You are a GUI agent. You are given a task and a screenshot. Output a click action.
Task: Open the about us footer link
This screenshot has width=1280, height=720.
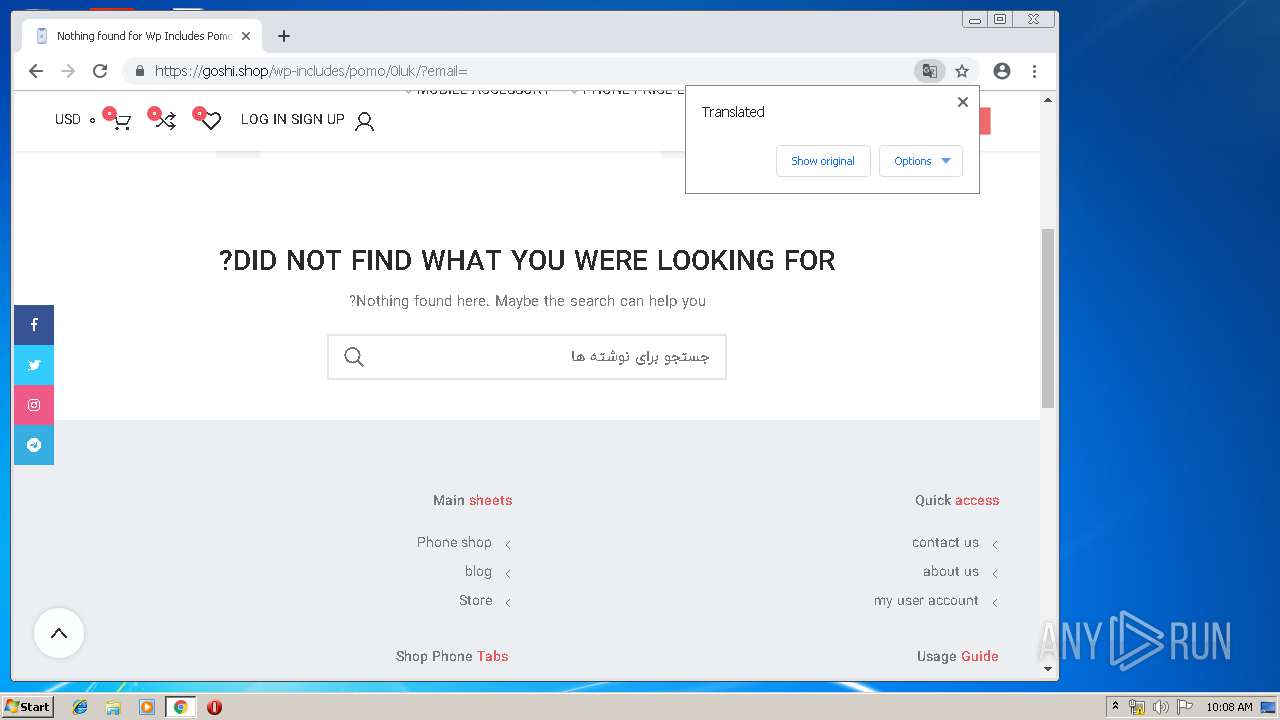coord(951,571)
